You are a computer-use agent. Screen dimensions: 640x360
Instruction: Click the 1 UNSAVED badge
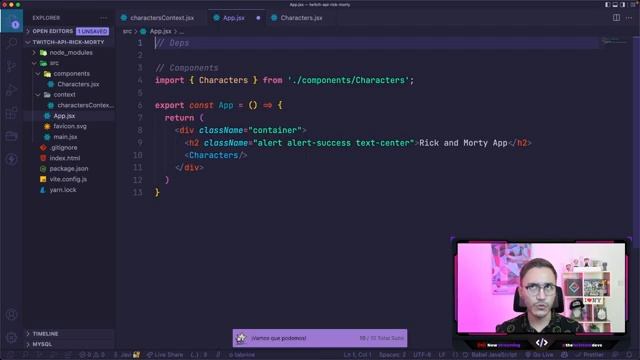click(x=93, y=31)
